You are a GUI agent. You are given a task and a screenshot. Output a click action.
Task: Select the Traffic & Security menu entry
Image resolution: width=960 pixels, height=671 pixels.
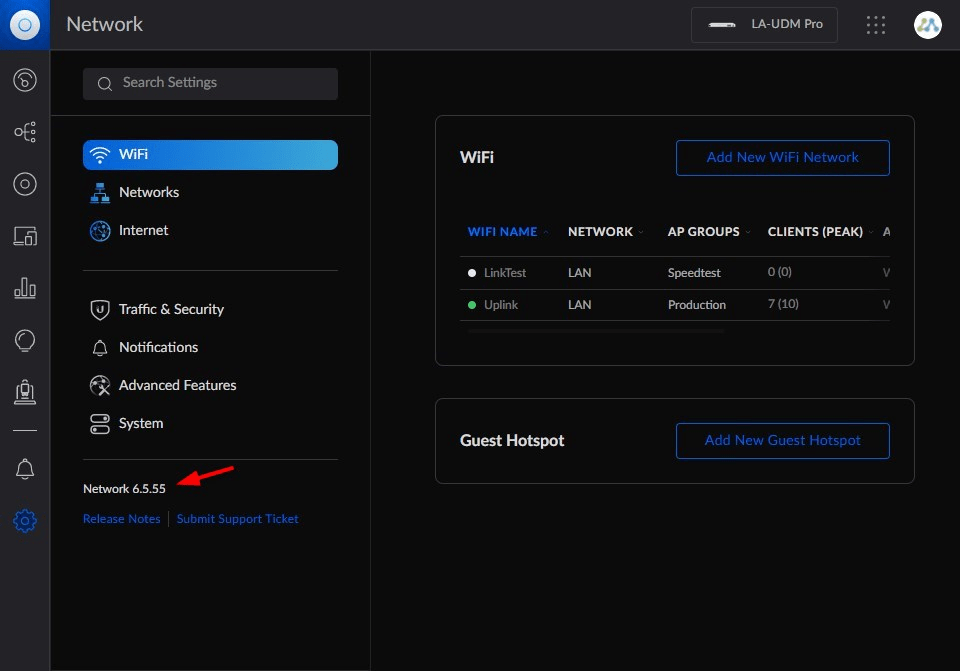[x=171, y=309]
